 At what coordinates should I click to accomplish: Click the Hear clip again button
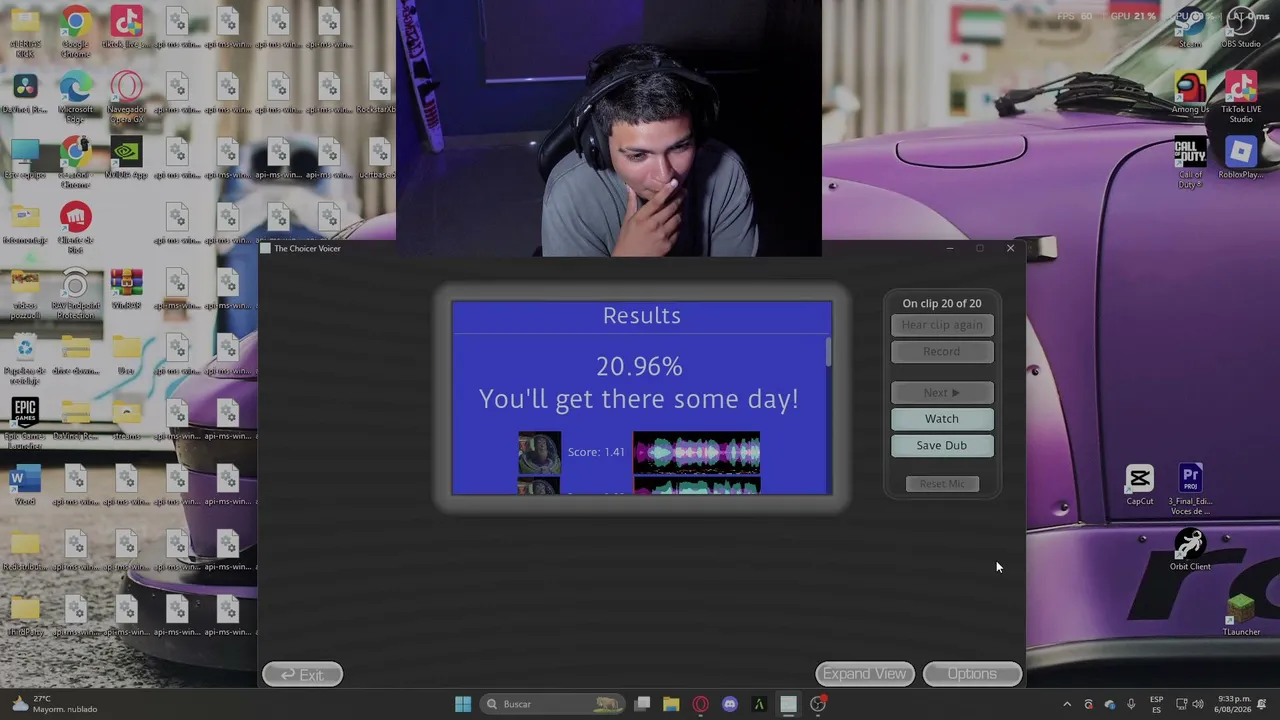[942, 325]
